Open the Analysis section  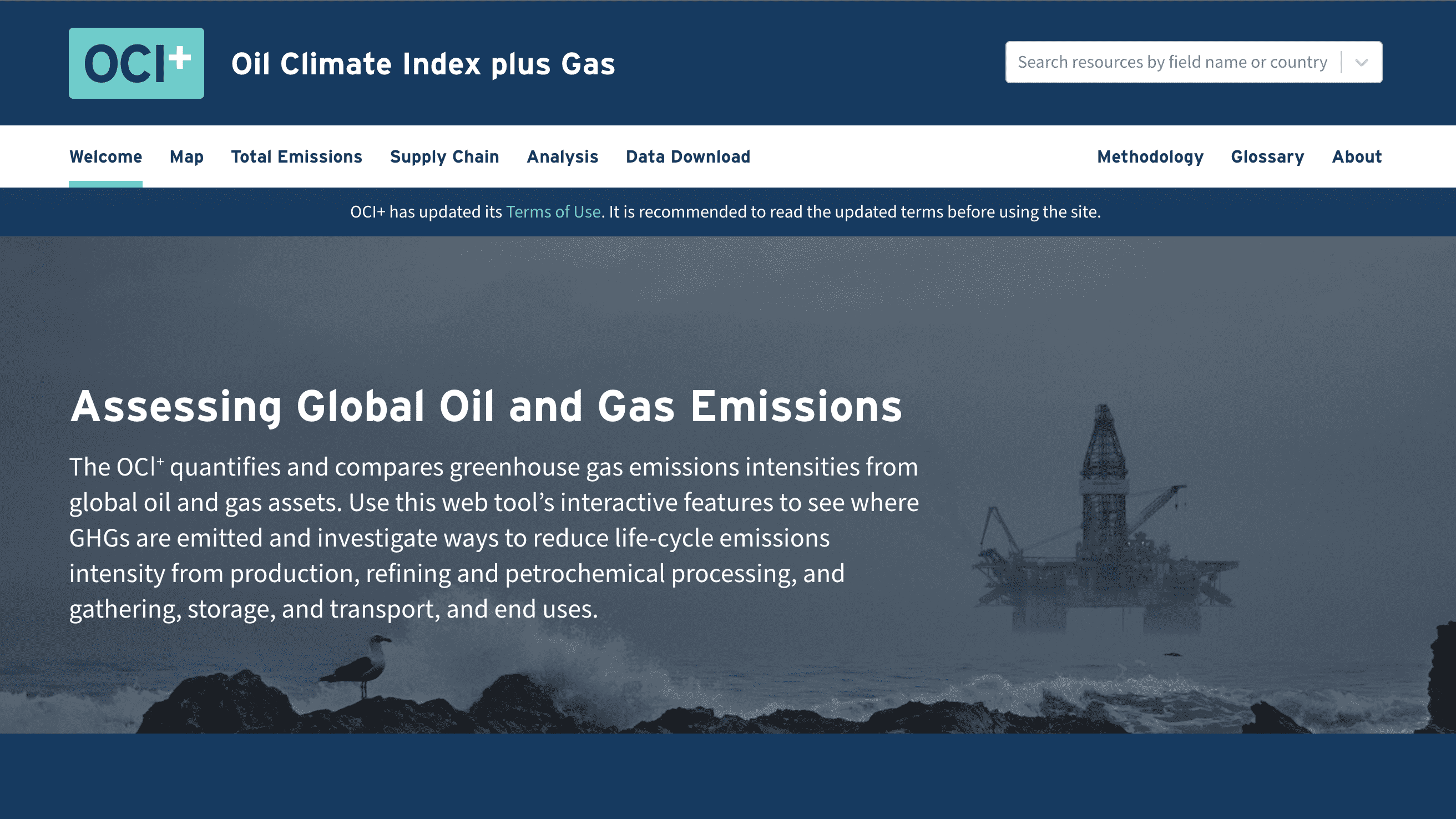coord(562,156)
